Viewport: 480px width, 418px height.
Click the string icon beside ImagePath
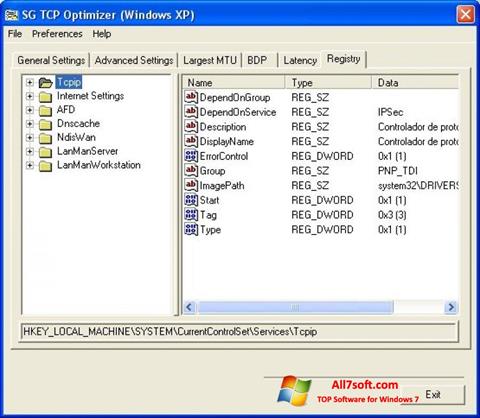(x=191, y=185)
